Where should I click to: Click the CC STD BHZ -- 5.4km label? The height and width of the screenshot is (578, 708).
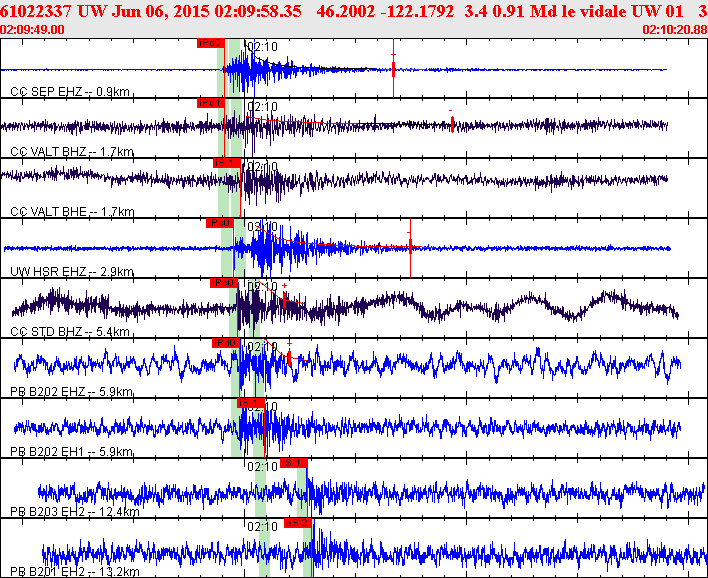point(70,332)
